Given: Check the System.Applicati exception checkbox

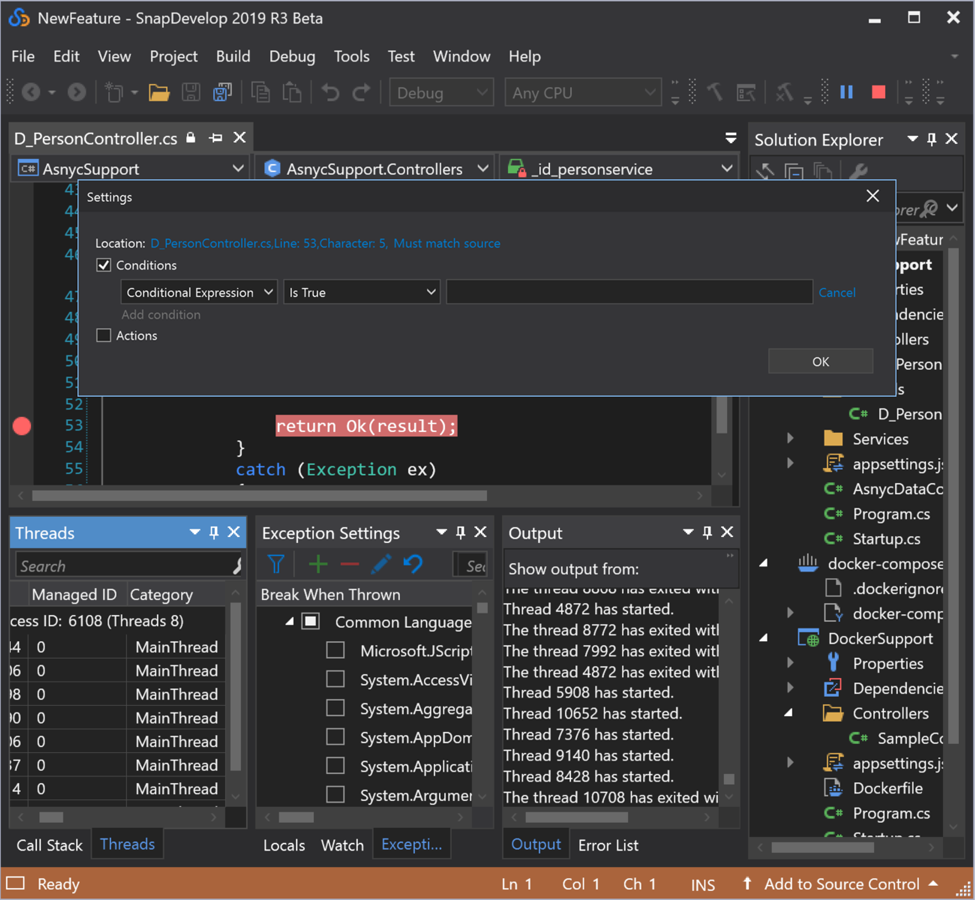Looking at the screenshot, I should [x=335, y=766].
